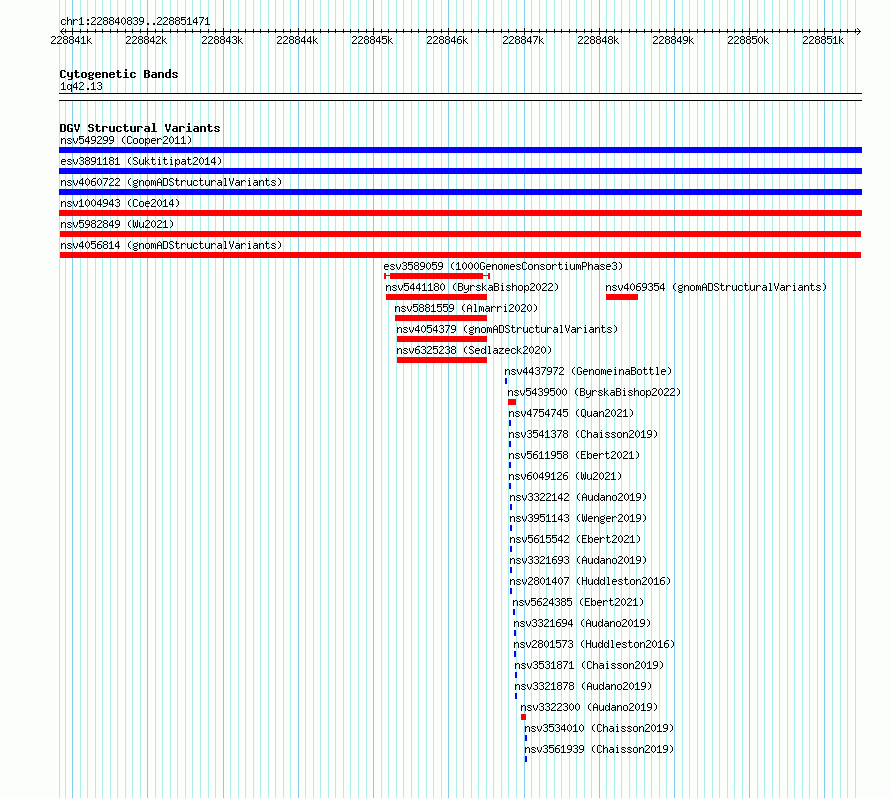Open nsv4060722 (gnomADStructuralVariants) variant
The image size is (890, 798).
pos(171,182)
